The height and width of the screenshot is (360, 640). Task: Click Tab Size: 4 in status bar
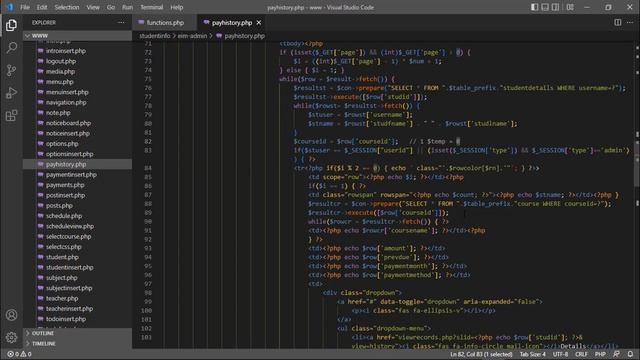coord(532,354)
